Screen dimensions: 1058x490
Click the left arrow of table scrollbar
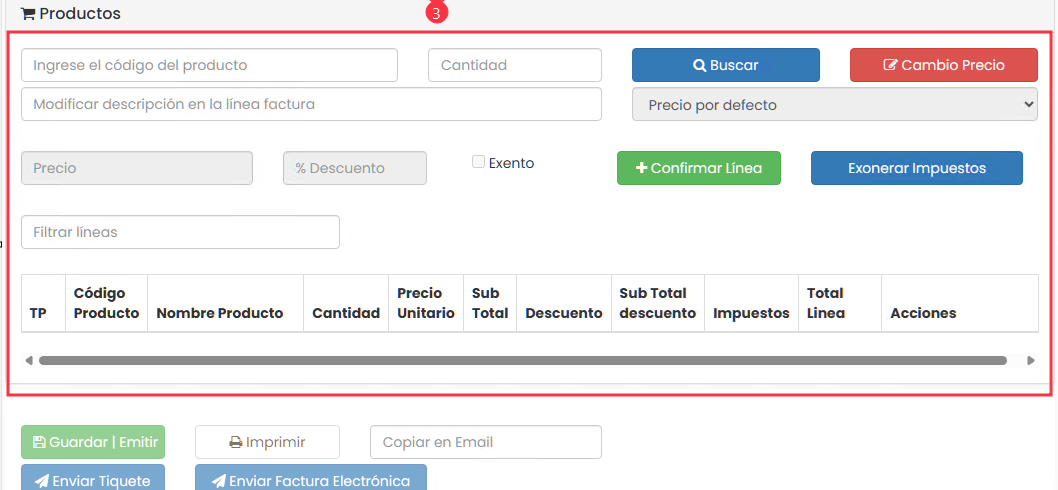coord(29,360)
